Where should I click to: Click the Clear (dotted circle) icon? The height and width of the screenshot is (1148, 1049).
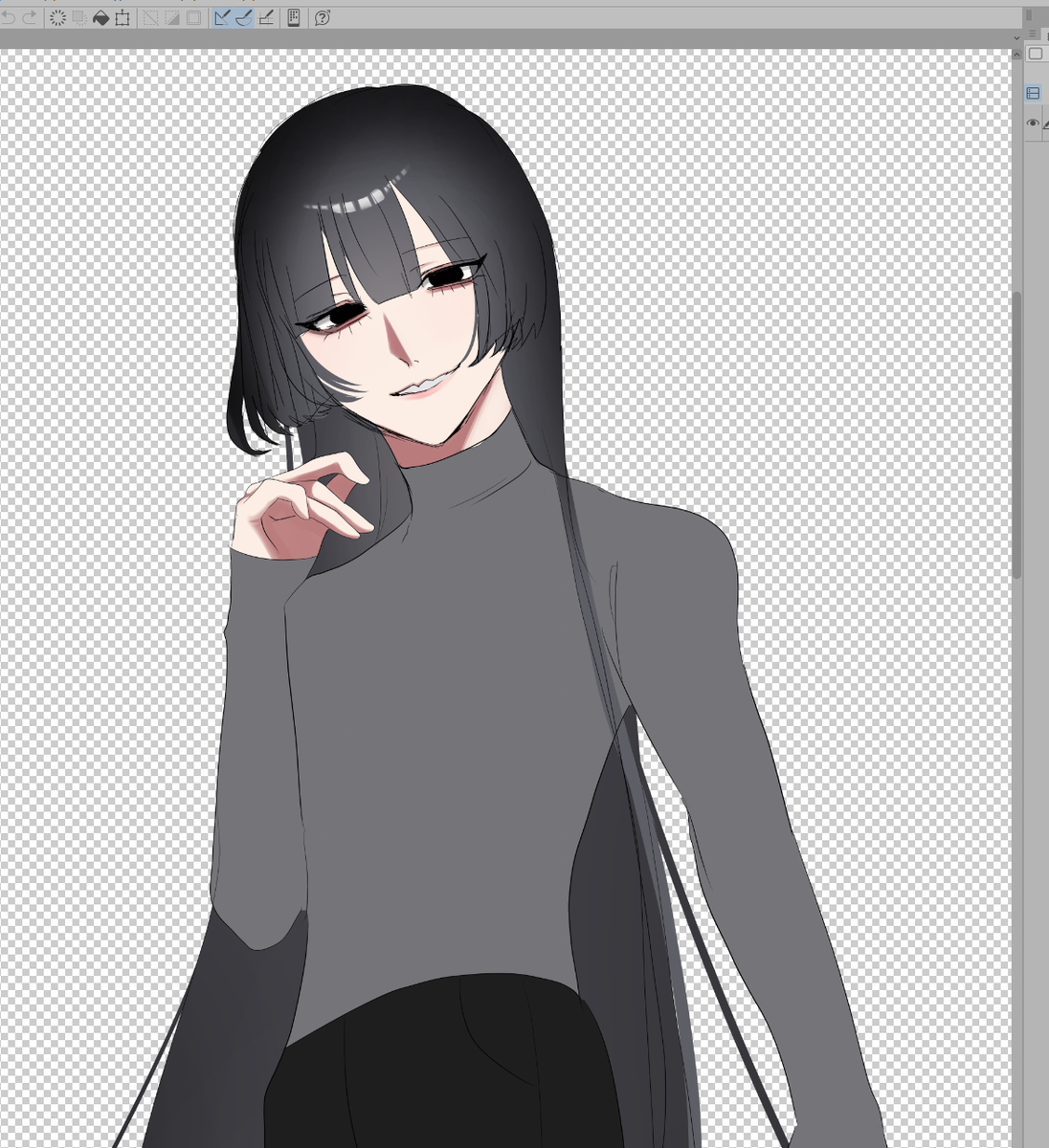coord(57,17)
